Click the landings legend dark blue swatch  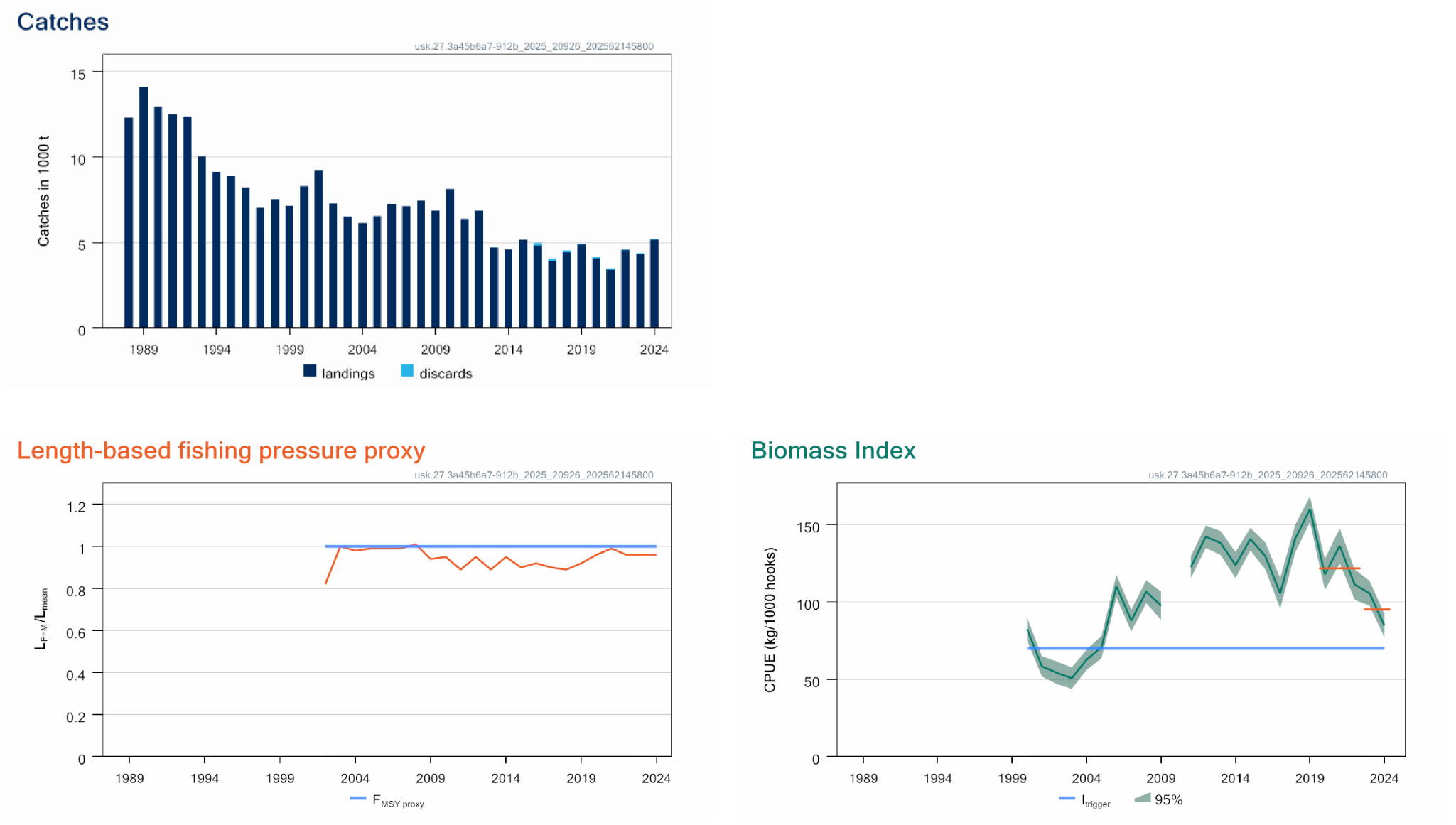[x=310, y=370]
